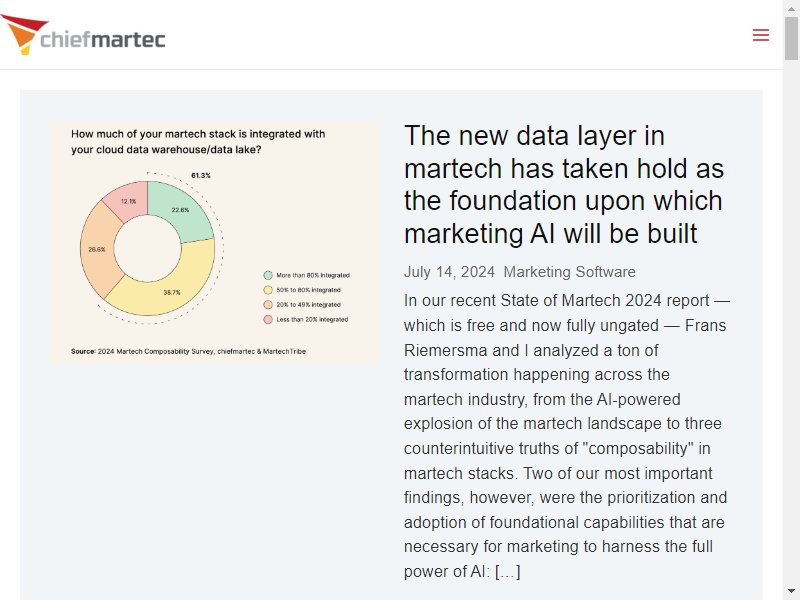The width and height of the screenshot is (800, 600).
Task: Click the pink 'Less than 20% integrated' legend dot
Action: pos(268,319)
